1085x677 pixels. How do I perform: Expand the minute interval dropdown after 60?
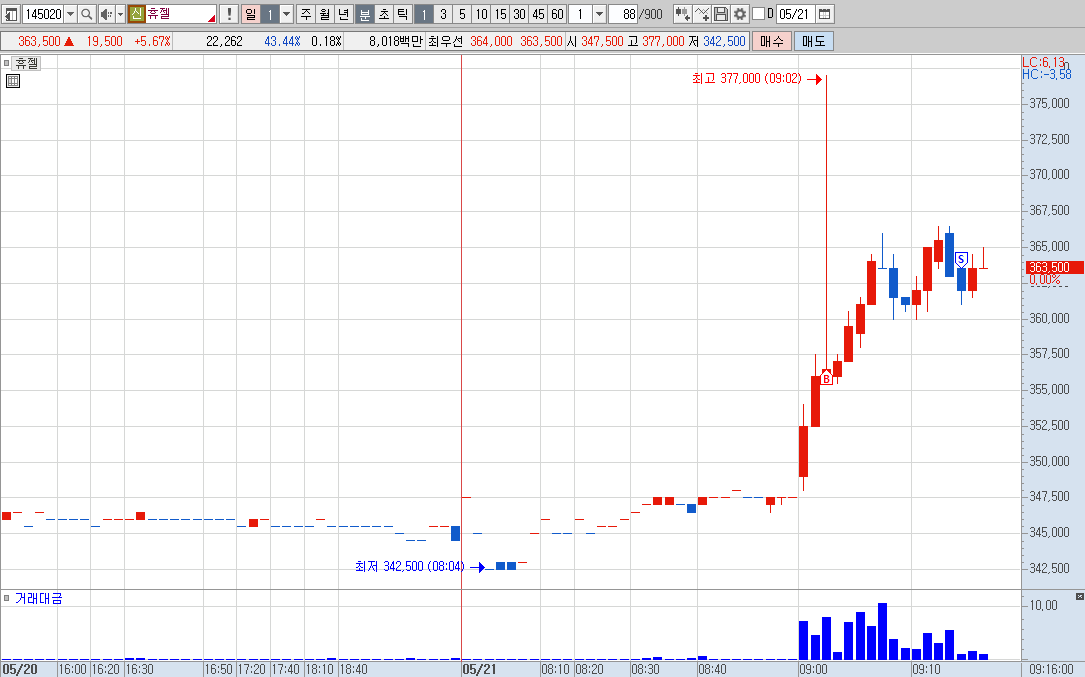[599, 14]
